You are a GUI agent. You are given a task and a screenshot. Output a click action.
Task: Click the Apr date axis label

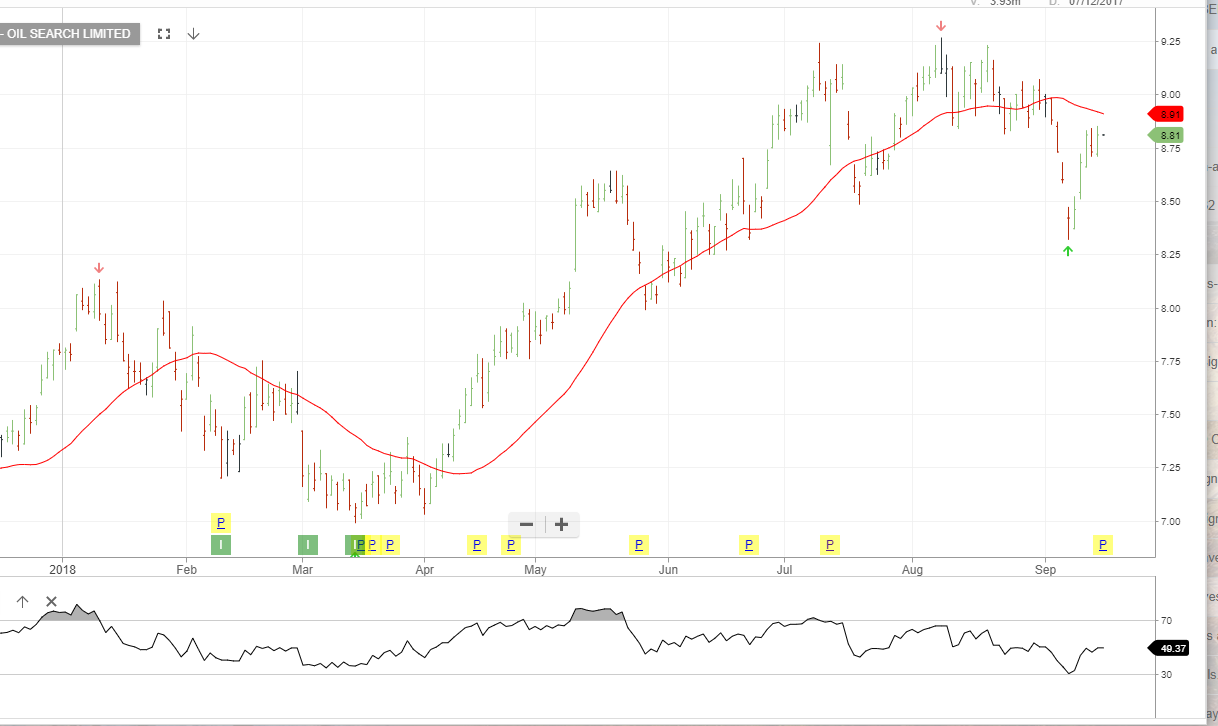[425, 569]
